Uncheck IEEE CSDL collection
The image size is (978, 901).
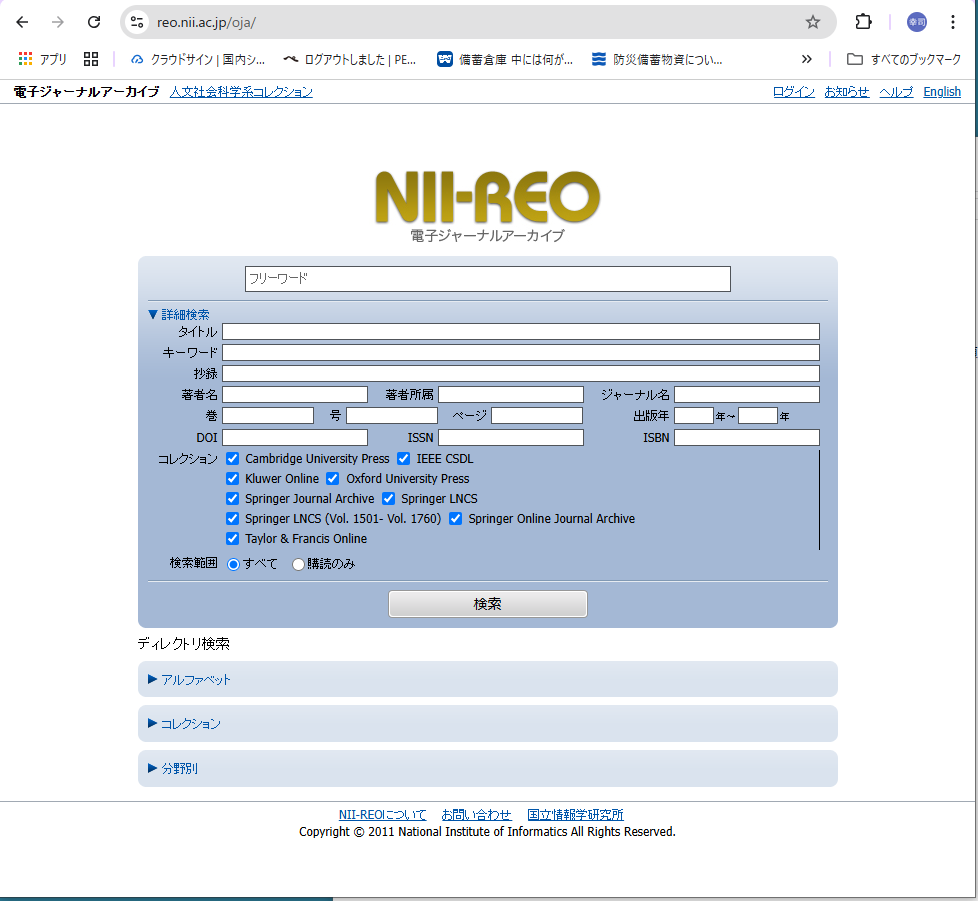click(404, 459)
